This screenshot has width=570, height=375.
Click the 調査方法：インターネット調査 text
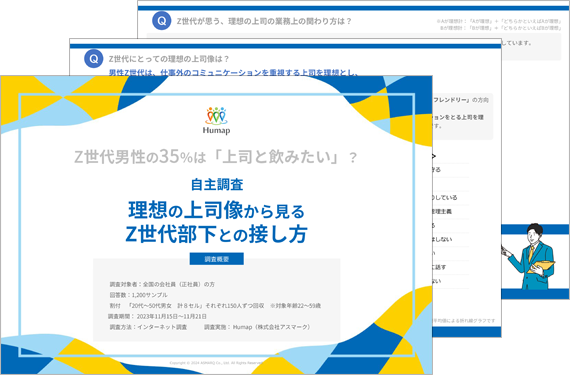pos(148,327)
